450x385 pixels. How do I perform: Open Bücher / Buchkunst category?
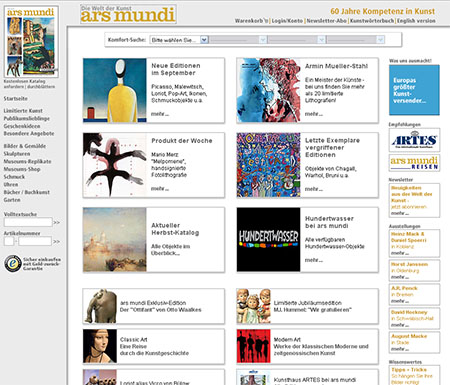(26, 192)
